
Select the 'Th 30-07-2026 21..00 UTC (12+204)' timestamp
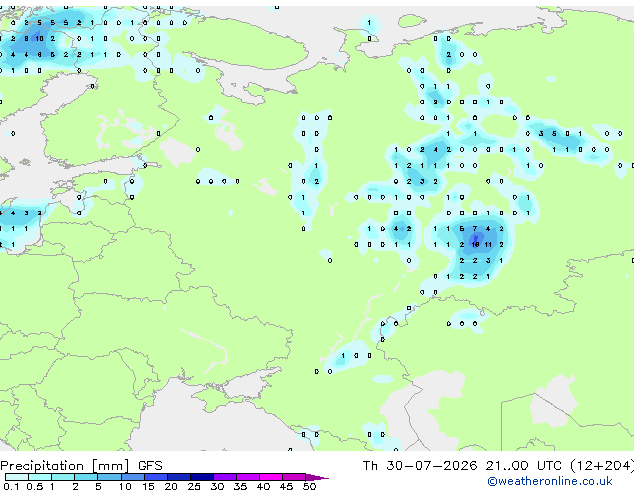coord(498,466)
